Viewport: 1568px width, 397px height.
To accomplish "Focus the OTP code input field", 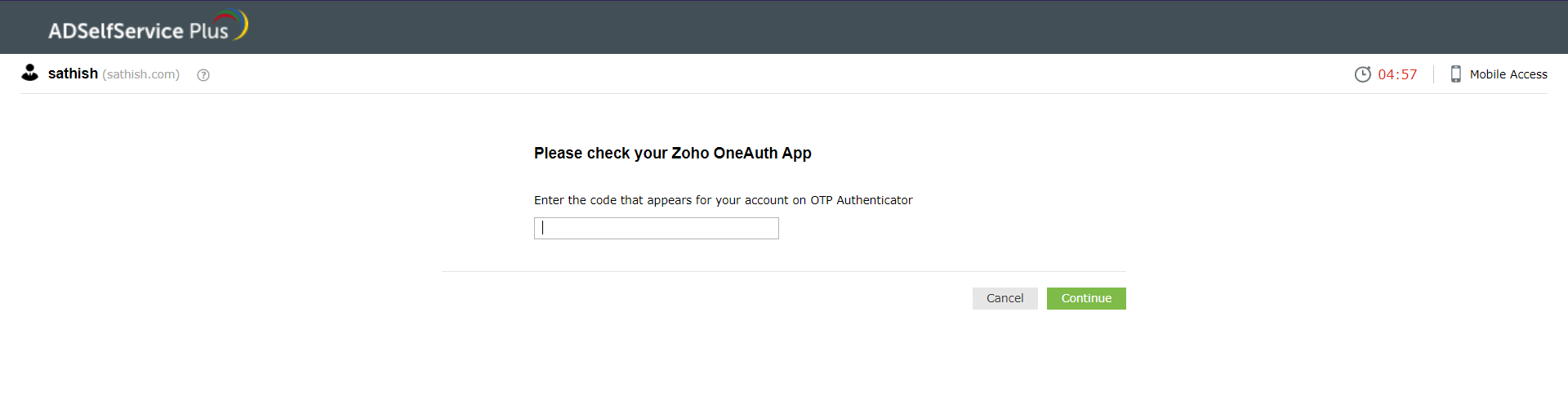I will 656,229.
